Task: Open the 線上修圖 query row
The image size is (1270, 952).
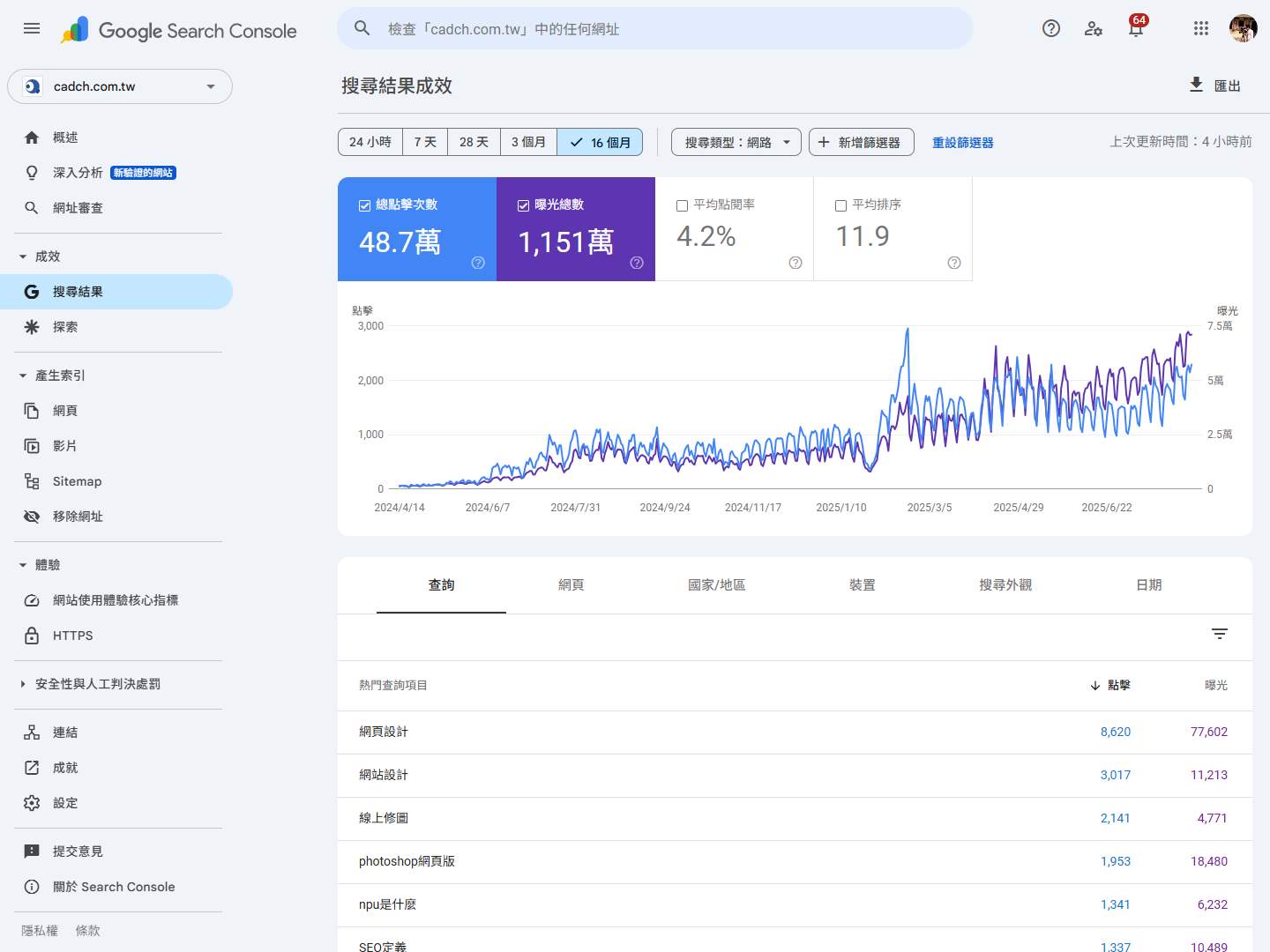Action: coord(795,818)
